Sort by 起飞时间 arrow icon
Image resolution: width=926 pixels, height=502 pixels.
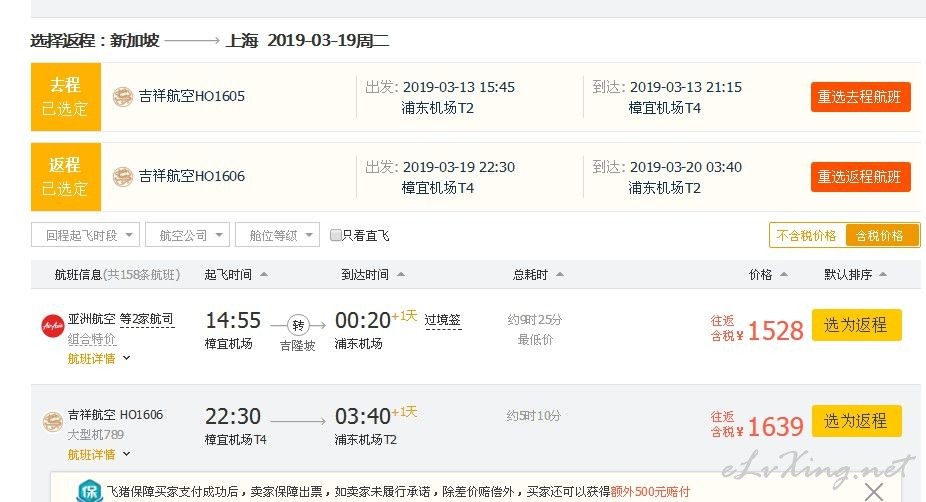point(264,274)
